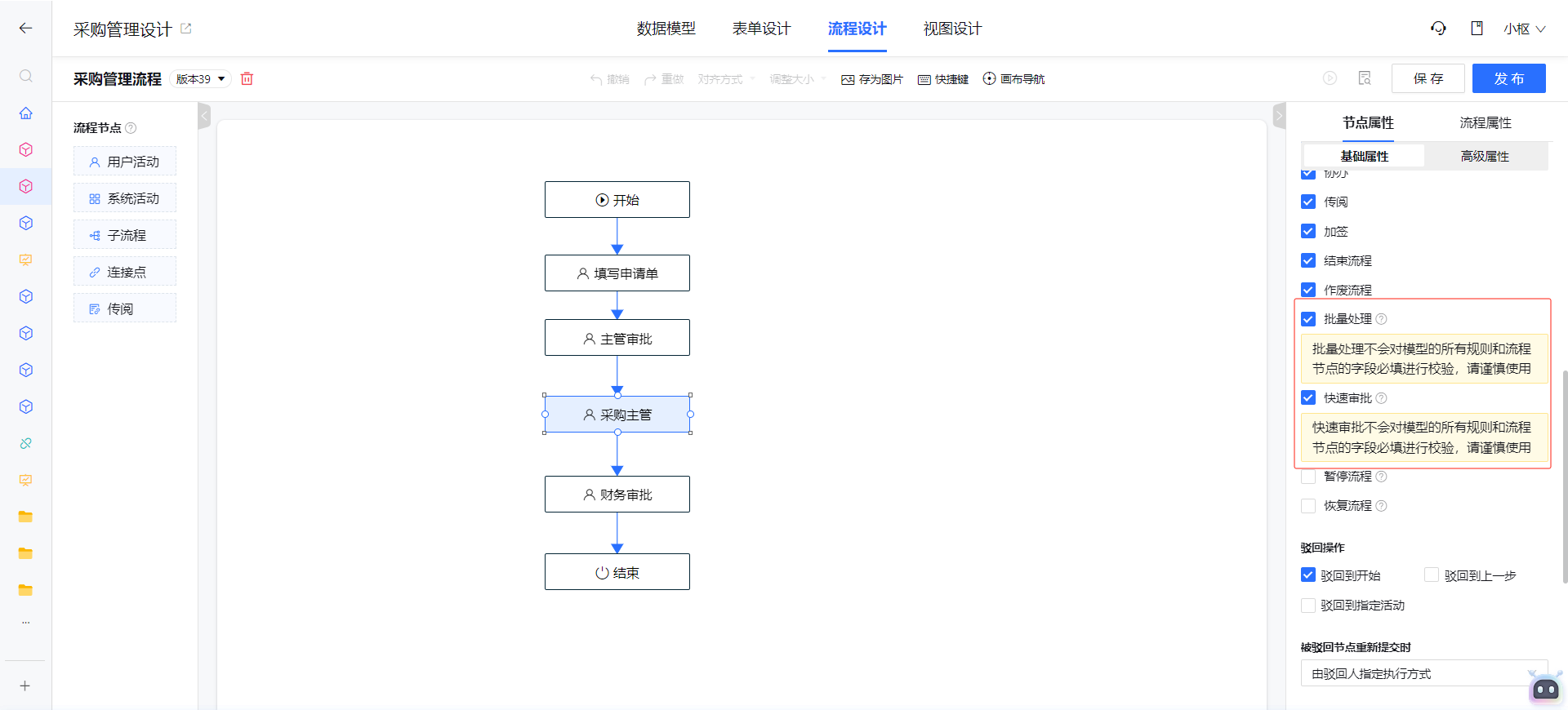Open the 调整大小 resize dropdown
This screenshot has height=710, width=1568.
pos(798,79)
